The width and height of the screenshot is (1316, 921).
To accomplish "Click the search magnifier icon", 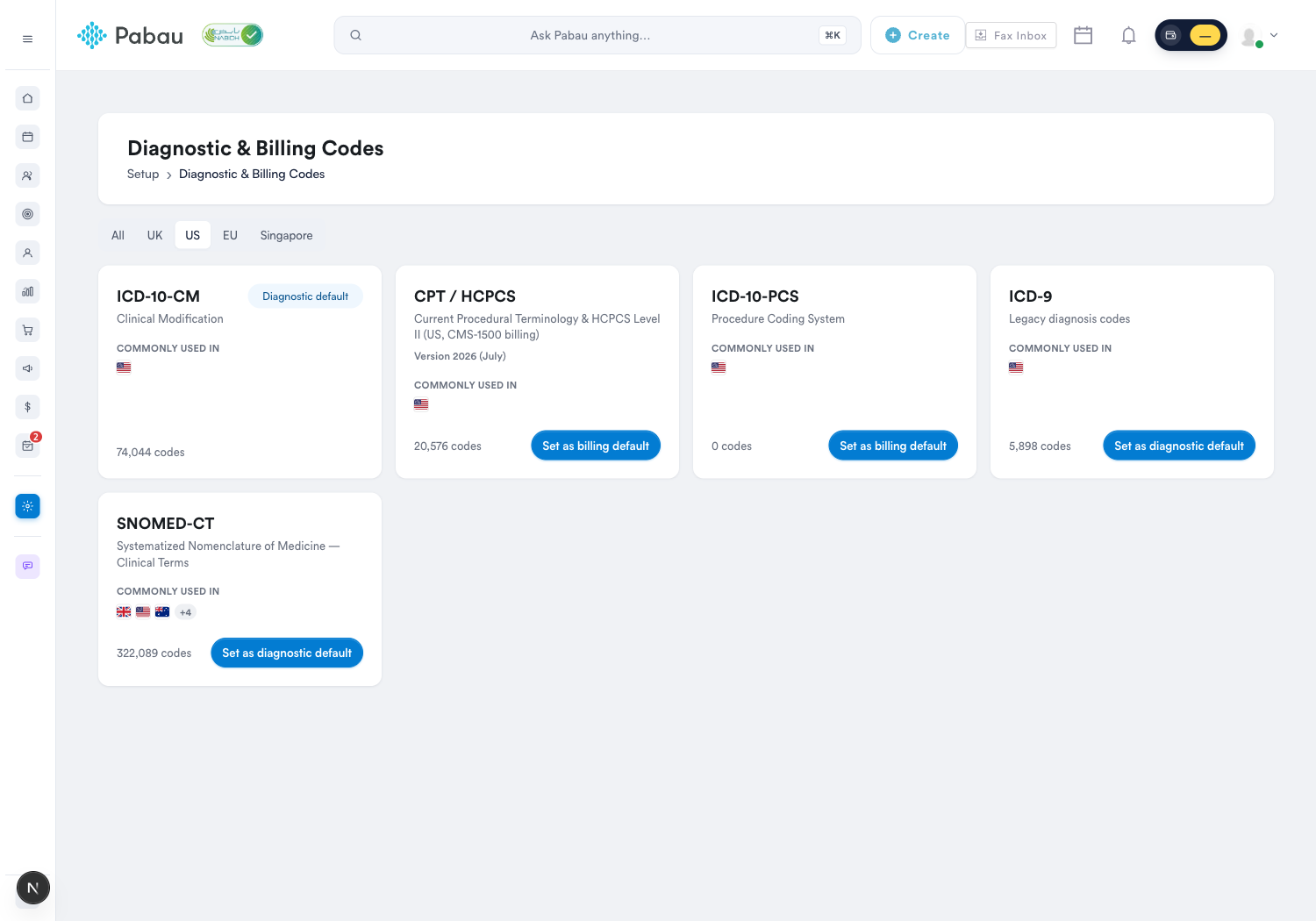I will tap(355, 35).
